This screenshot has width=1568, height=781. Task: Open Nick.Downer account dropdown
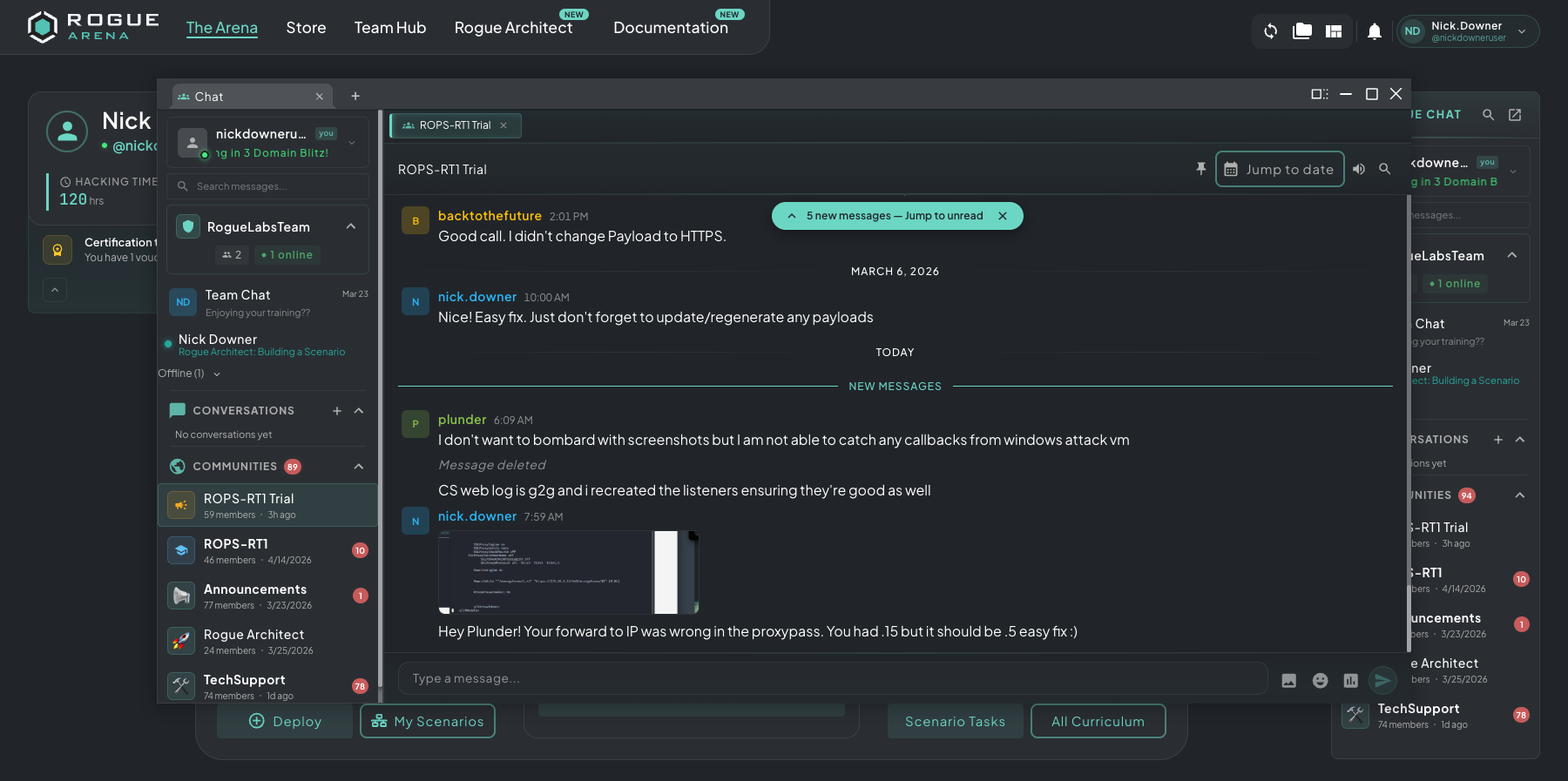tap(1522, 31)
